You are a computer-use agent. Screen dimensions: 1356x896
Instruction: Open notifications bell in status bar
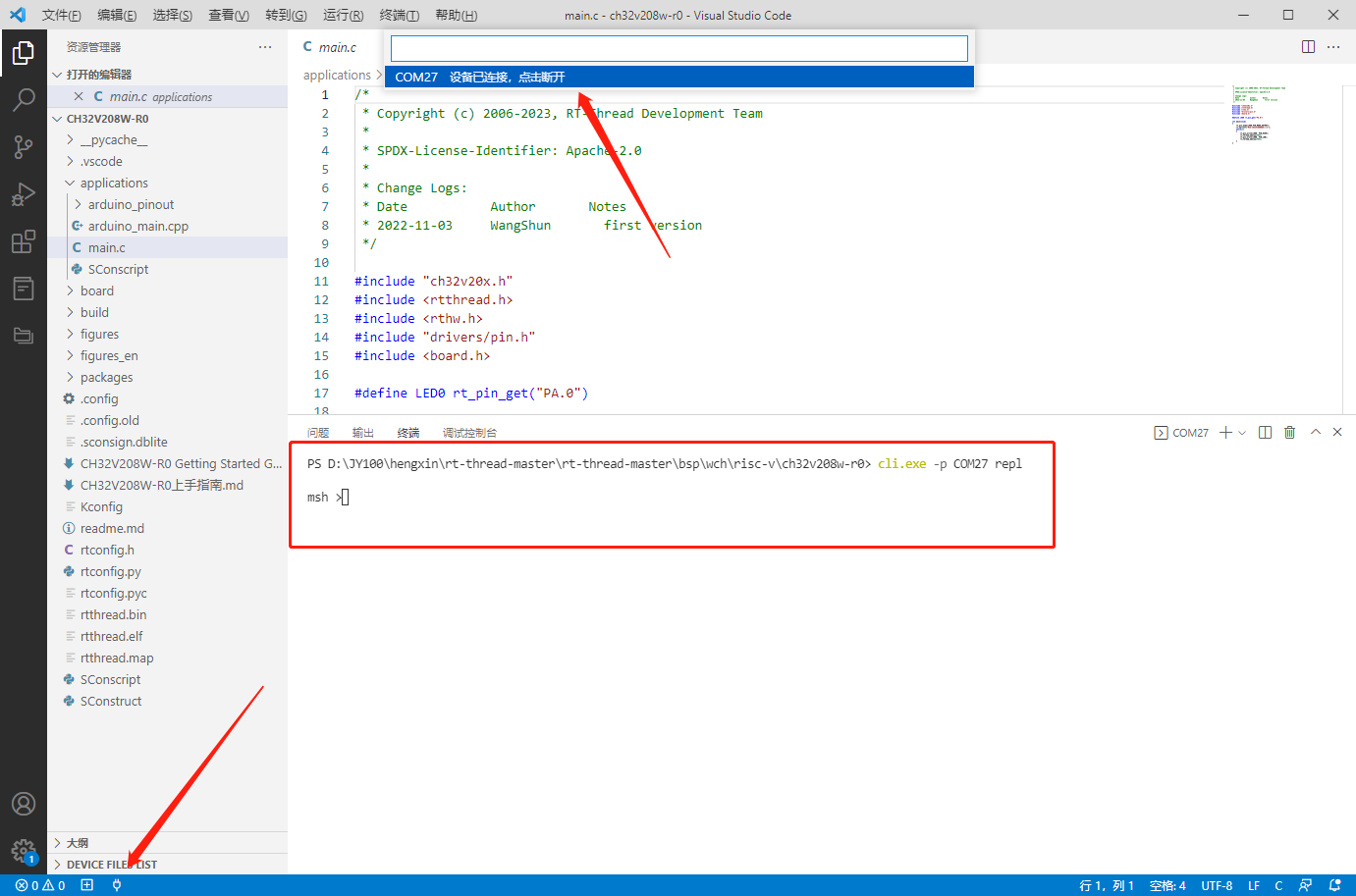click(x=1335, y=885)
